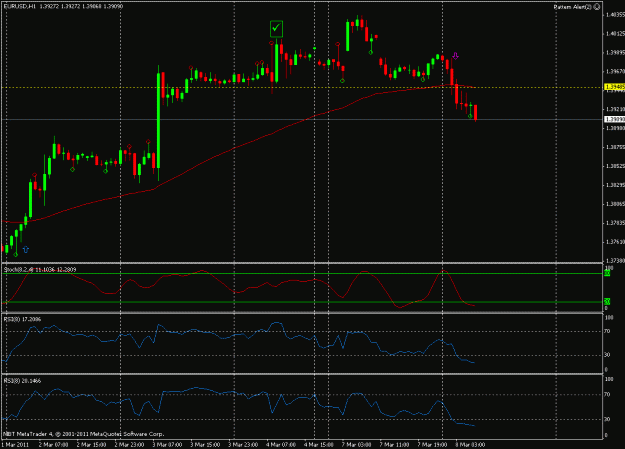Click the 1.38295 price axis label
625x449 pixels.
coord(615,185)
